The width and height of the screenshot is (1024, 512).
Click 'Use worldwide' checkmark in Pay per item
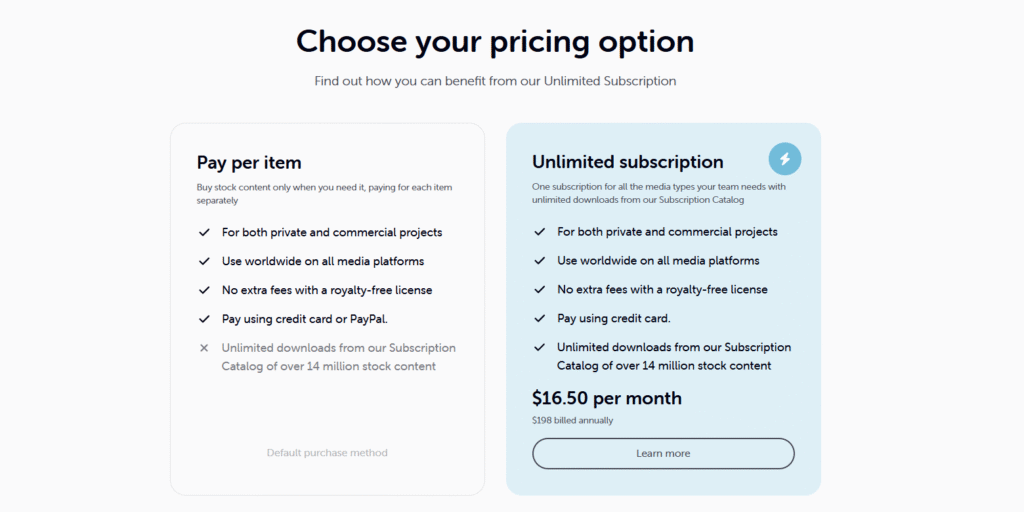(204, 261)
